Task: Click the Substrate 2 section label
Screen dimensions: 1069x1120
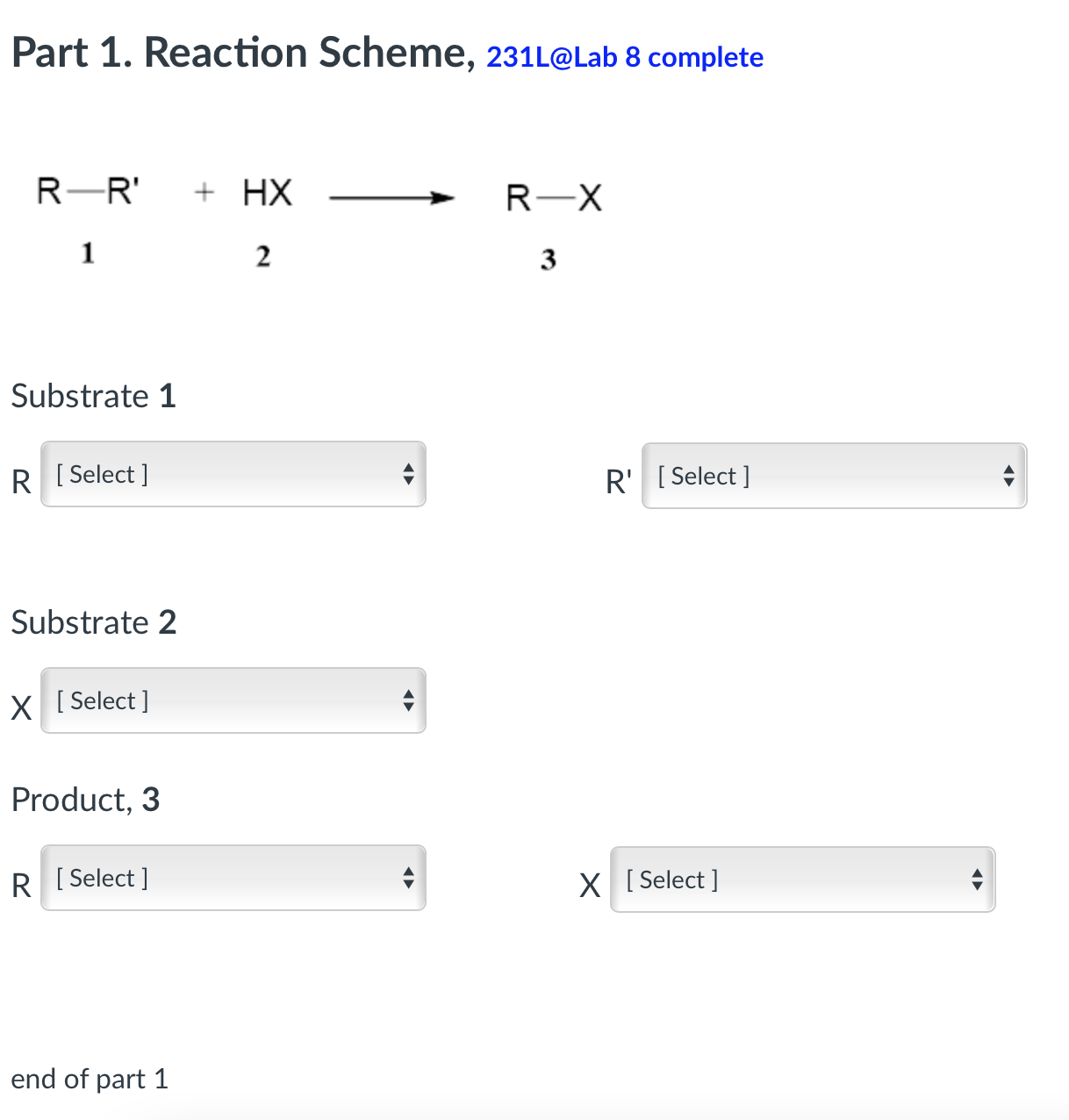Action: [x=94, y=623]
